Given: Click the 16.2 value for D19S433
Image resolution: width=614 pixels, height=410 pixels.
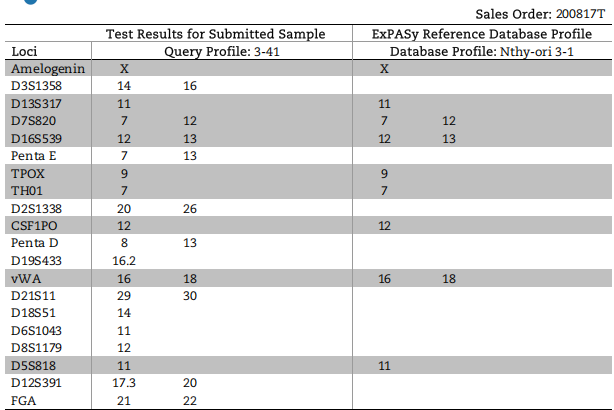Looking at the screenshot, I should coord(125,261).
